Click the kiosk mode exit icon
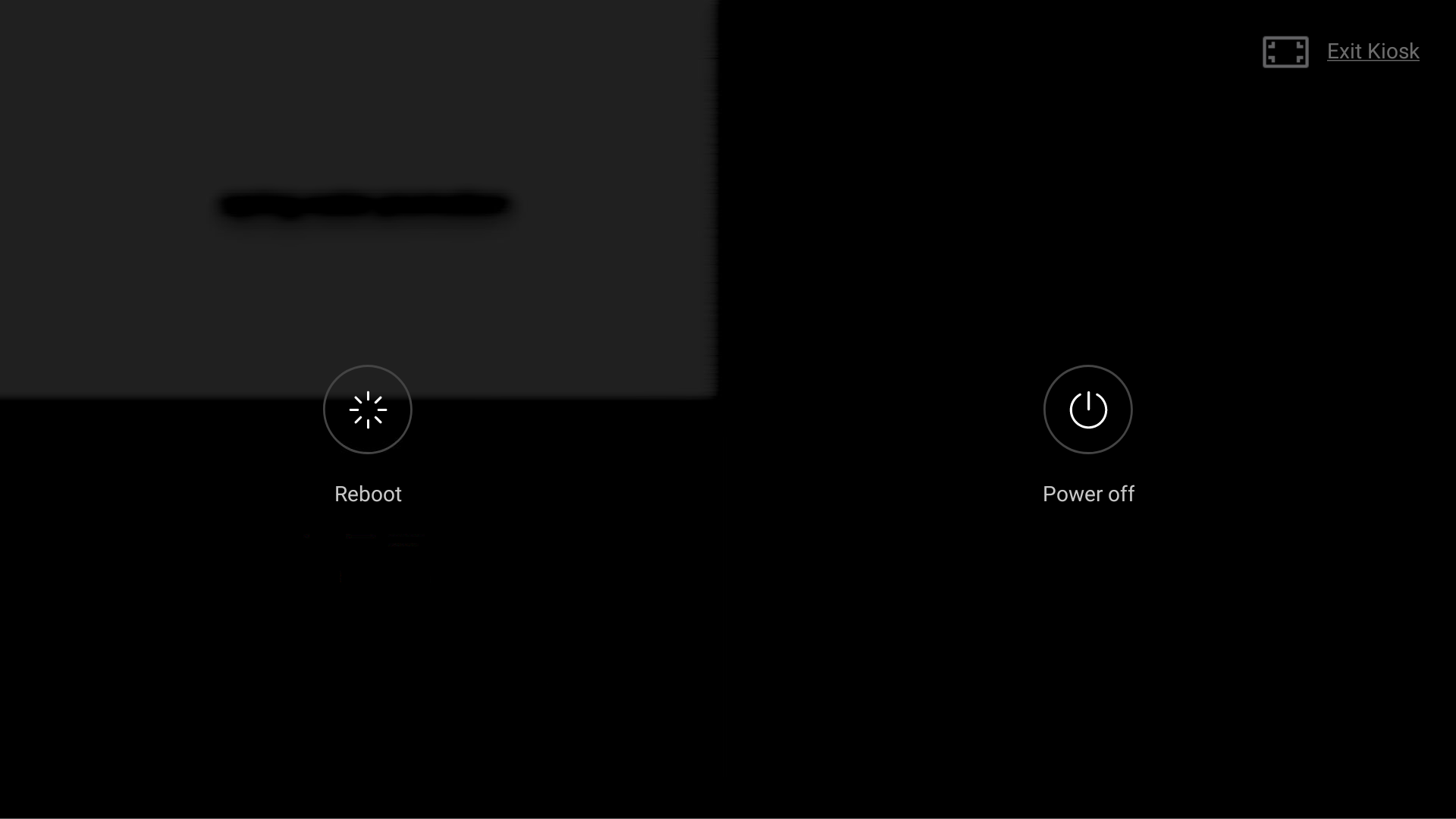1456x819 pixels. 1286,52
